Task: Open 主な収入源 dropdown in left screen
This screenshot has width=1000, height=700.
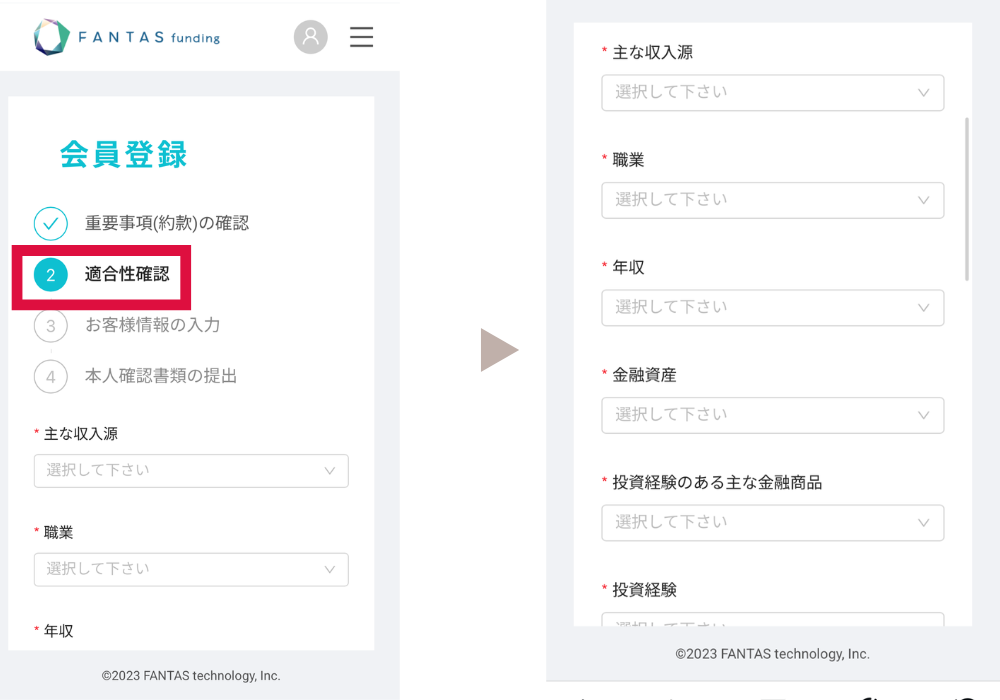Action: 191,471
